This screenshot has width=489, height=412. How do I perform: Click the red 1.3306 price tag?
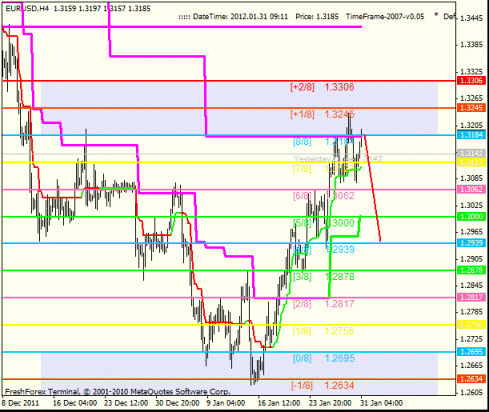[471, 81]
